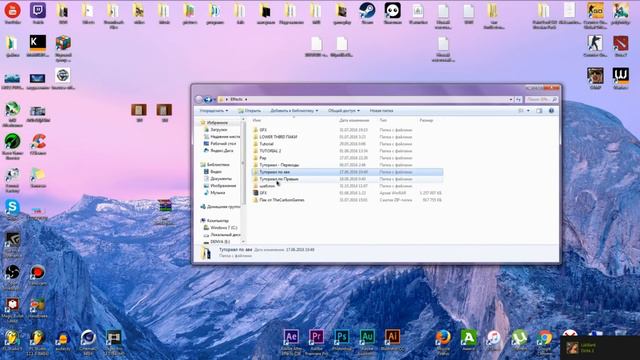
Task: Expand the address bar history dropdown
Action: click(511, 99)
